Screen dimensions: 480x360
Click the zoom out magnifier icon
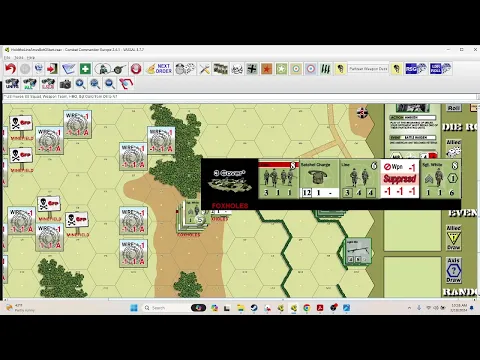[110, 84]
